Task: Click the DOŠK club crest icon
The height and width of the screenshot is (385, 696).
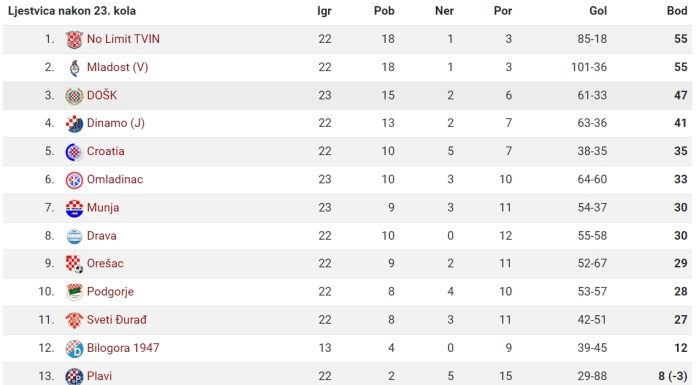Action: (74, 96)
